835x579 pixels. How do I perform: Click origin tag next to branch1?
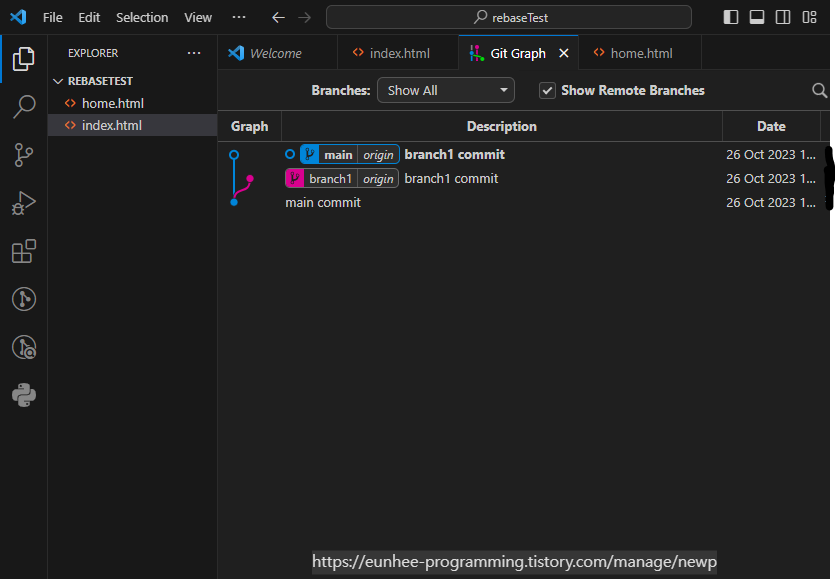coord(378,179)
